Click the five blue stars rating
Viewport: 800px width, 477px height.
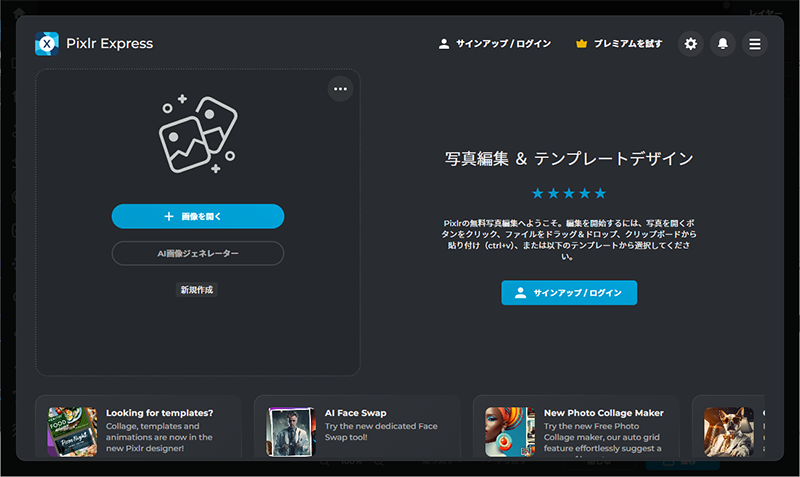click(x=569, y=193)
